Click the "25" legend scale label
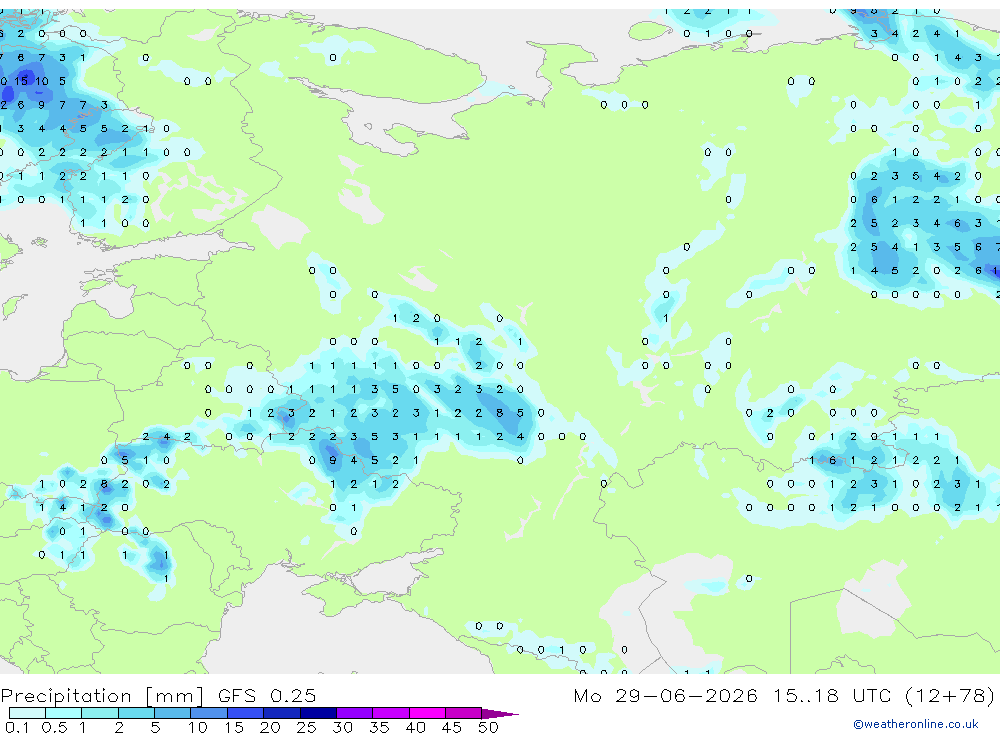This screenshot has height=733, width=1000. tap(306, 727)
